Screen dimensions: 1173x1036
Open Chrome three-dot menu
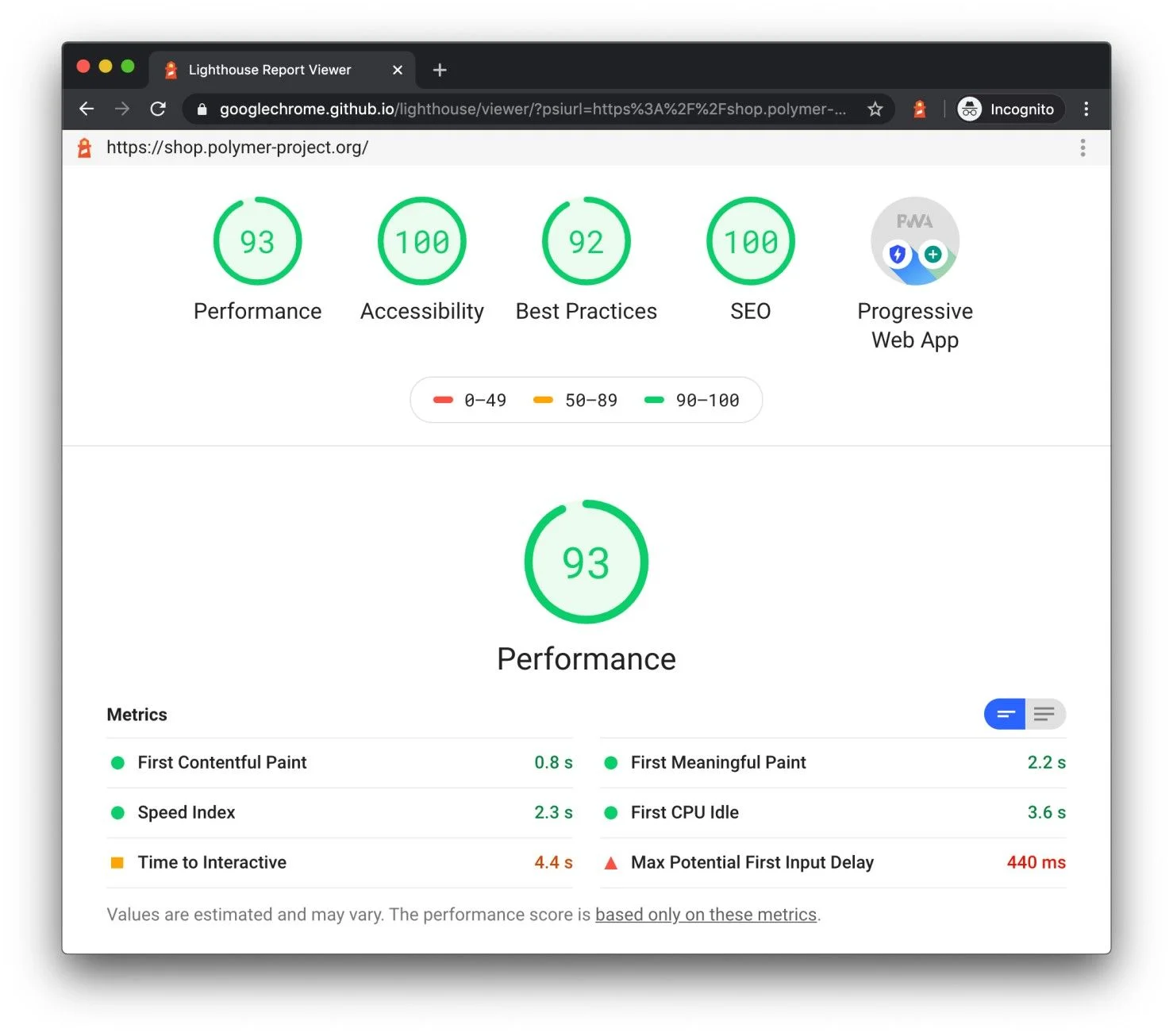click(x=1086, y=109)
